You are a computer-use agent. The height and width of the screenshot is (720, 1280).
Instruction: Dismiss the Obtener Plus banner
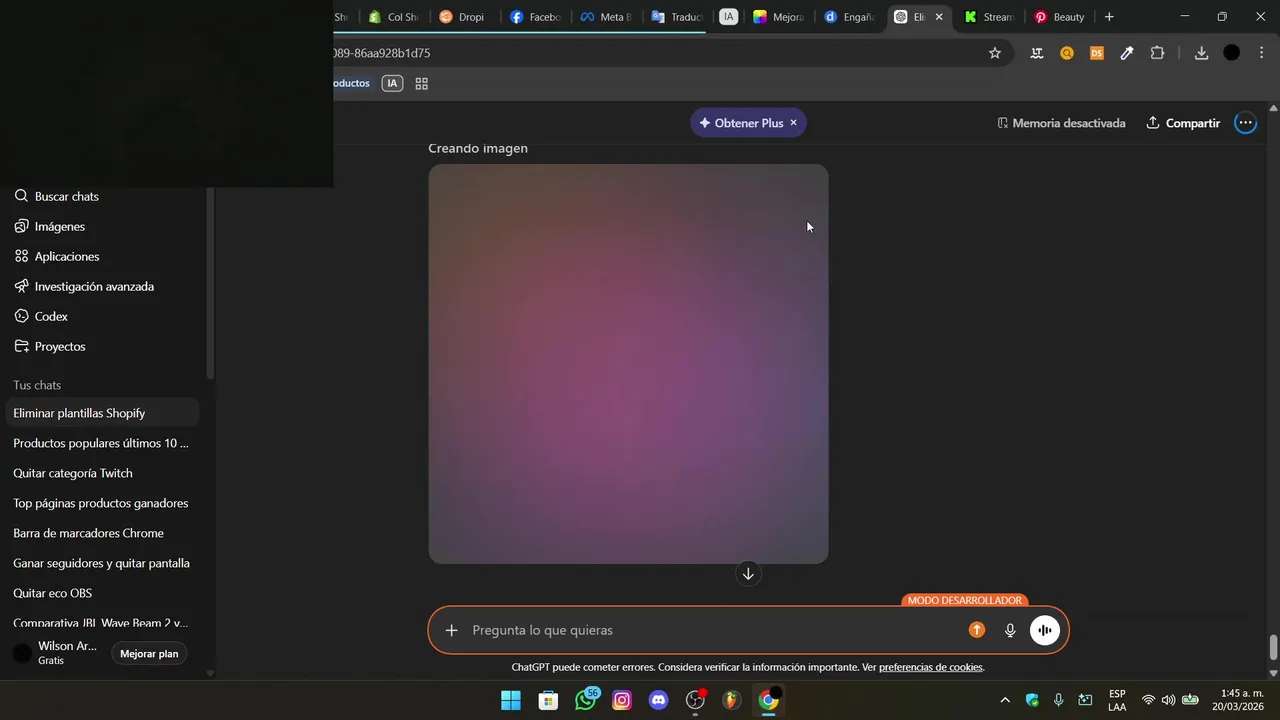[793, 123]
